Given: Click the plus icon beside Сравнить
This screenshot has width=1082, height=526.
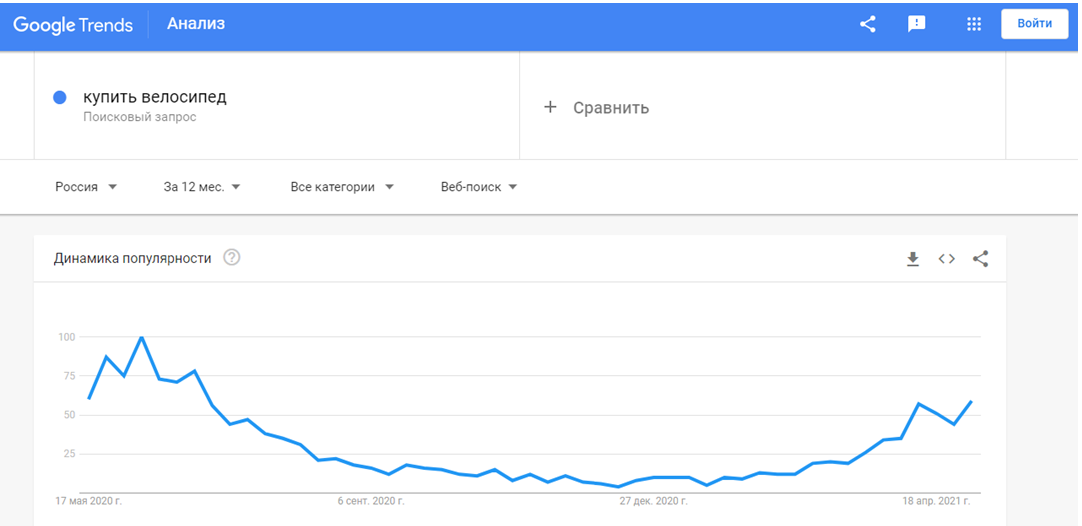Looking at the screenshot, I should coord(550,107).
